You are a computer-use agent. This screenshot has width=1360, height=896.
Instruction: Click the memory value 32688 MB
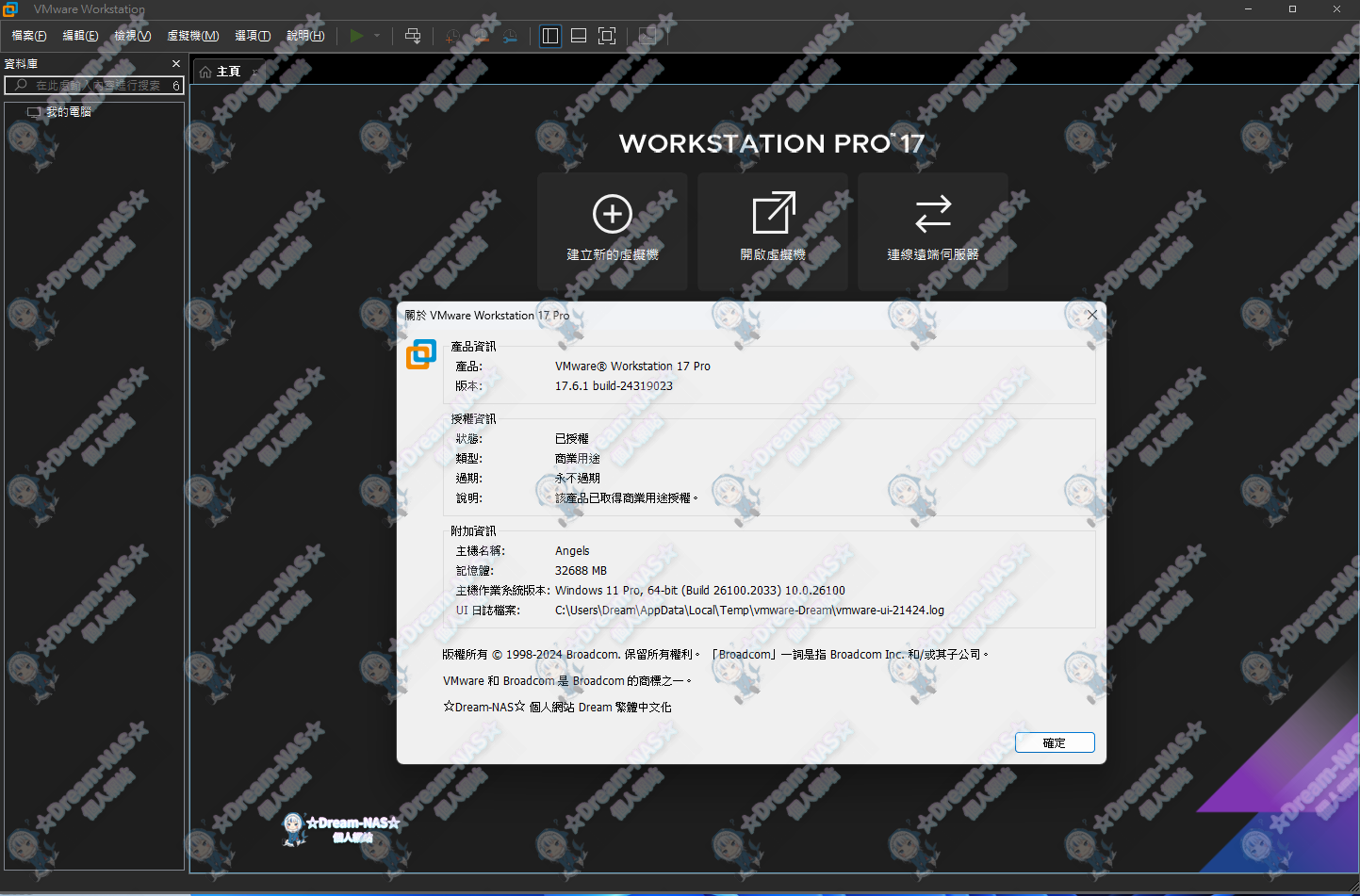[581, 571]
